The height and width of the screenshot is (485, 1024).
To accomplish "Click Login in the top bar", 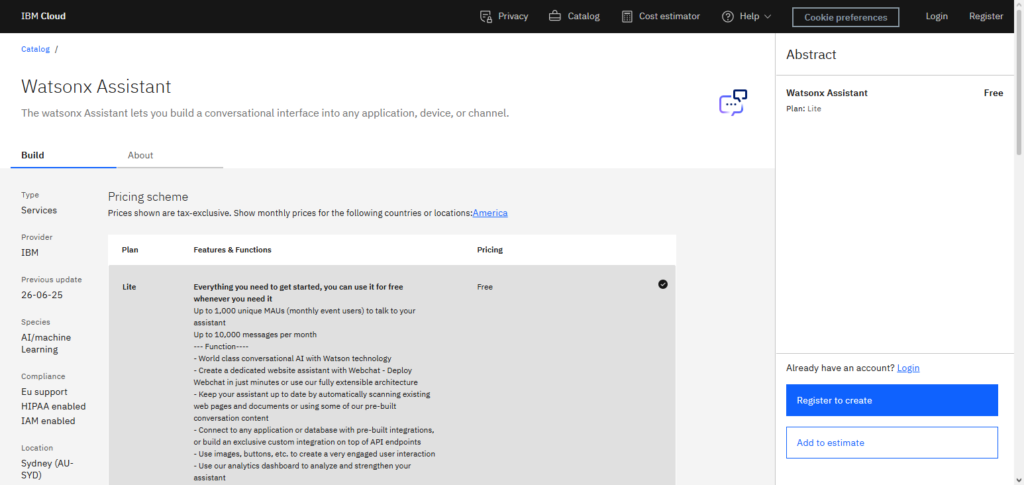I will pos(936,16).
